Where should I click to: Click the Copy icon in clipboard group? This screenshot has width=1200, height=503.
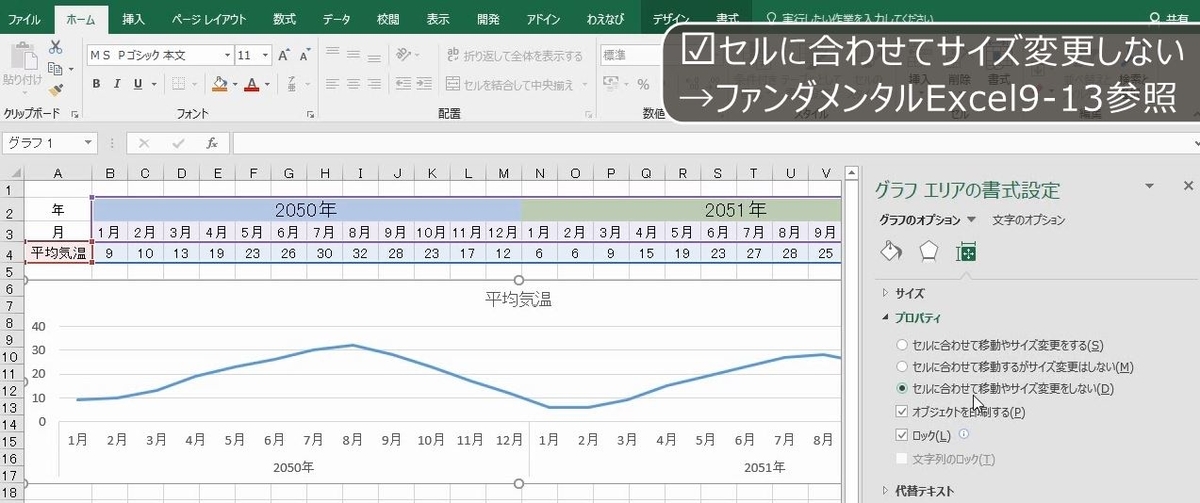coord(55,68)
